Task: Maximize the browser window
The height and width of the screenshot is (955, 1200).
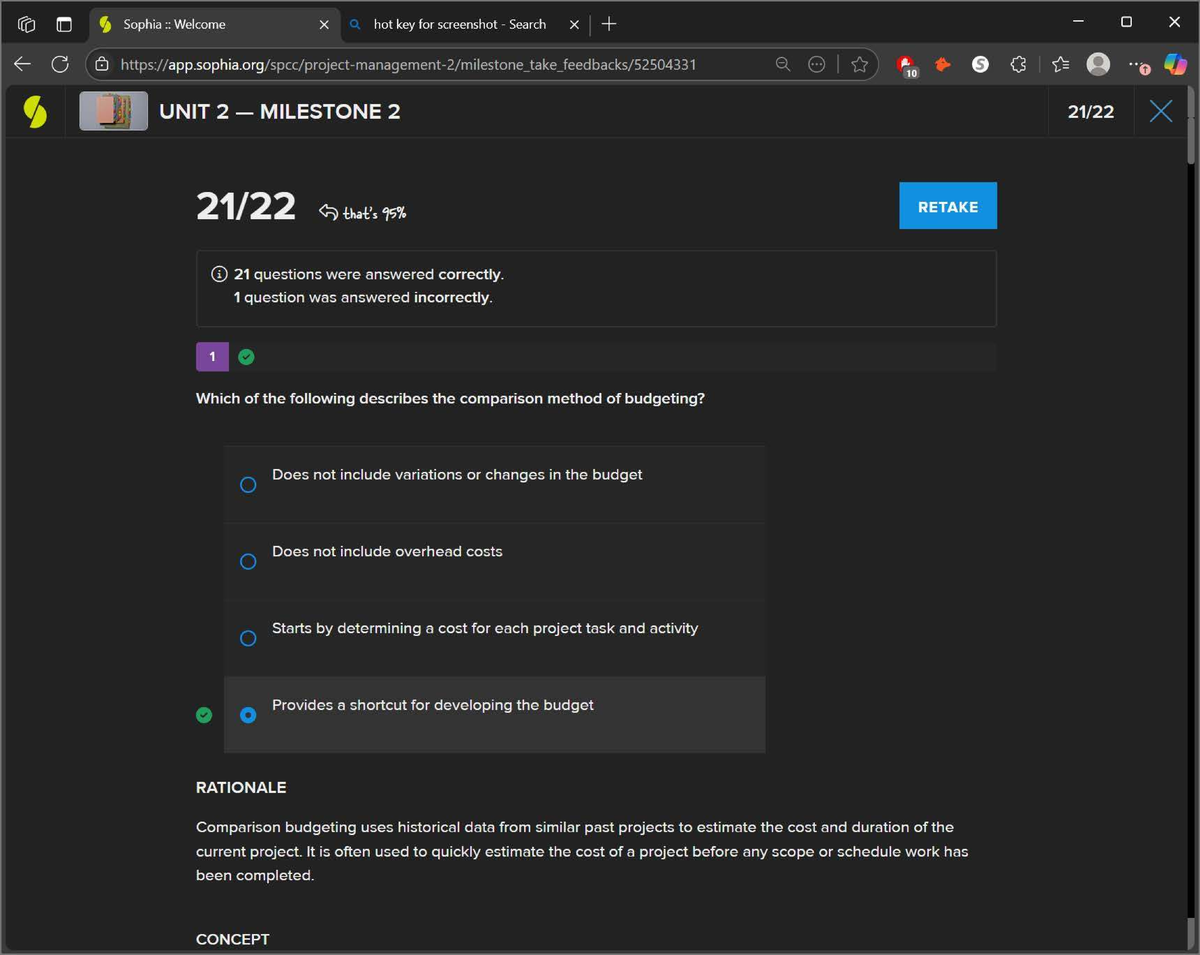Action: 1126,22
